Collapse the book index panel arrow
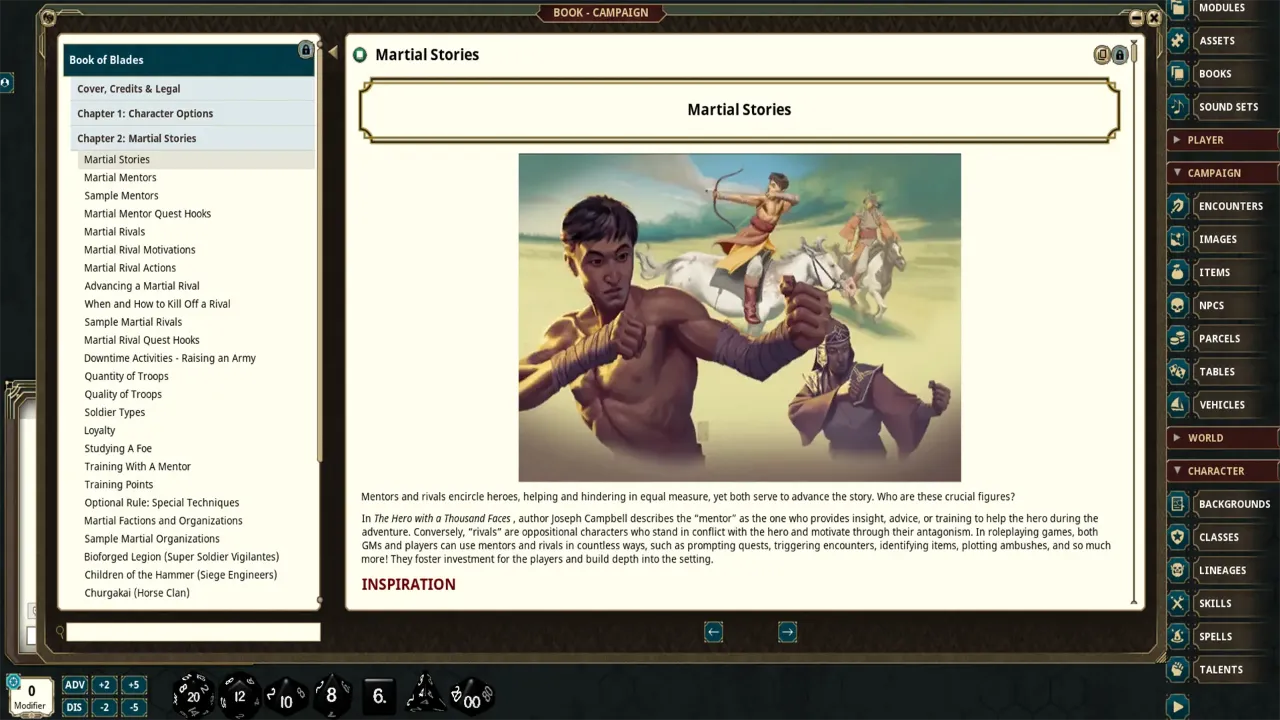Screen dimensions: 1280x720 click(333, 53)
